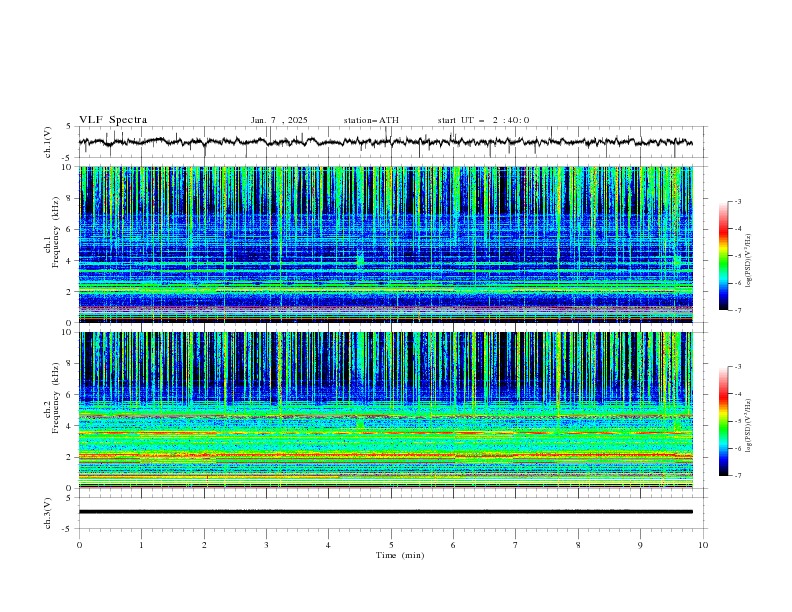Screen dimensions: 792x612
Task: Click the 'station=ATH' label
Action: pyautogui.click(x=371, y=120)
